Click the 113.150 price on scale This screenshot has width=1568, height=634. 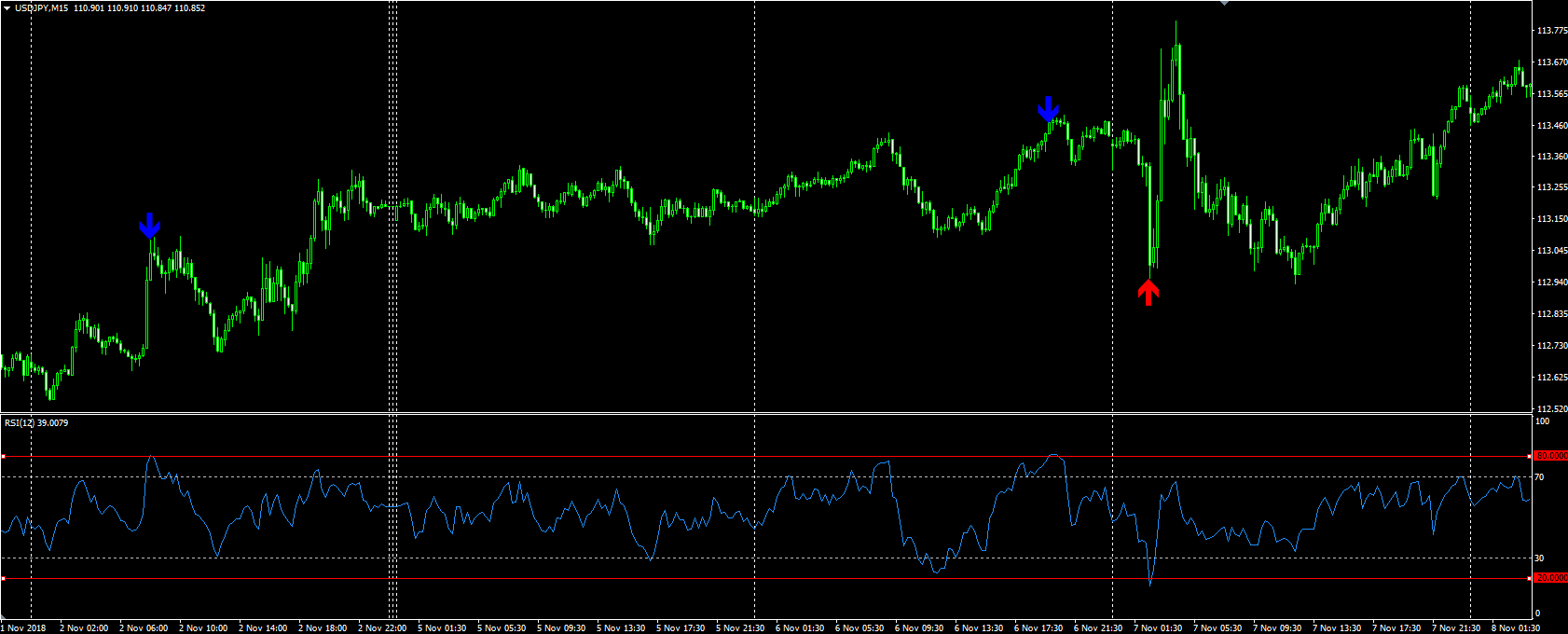(1552, 219)
